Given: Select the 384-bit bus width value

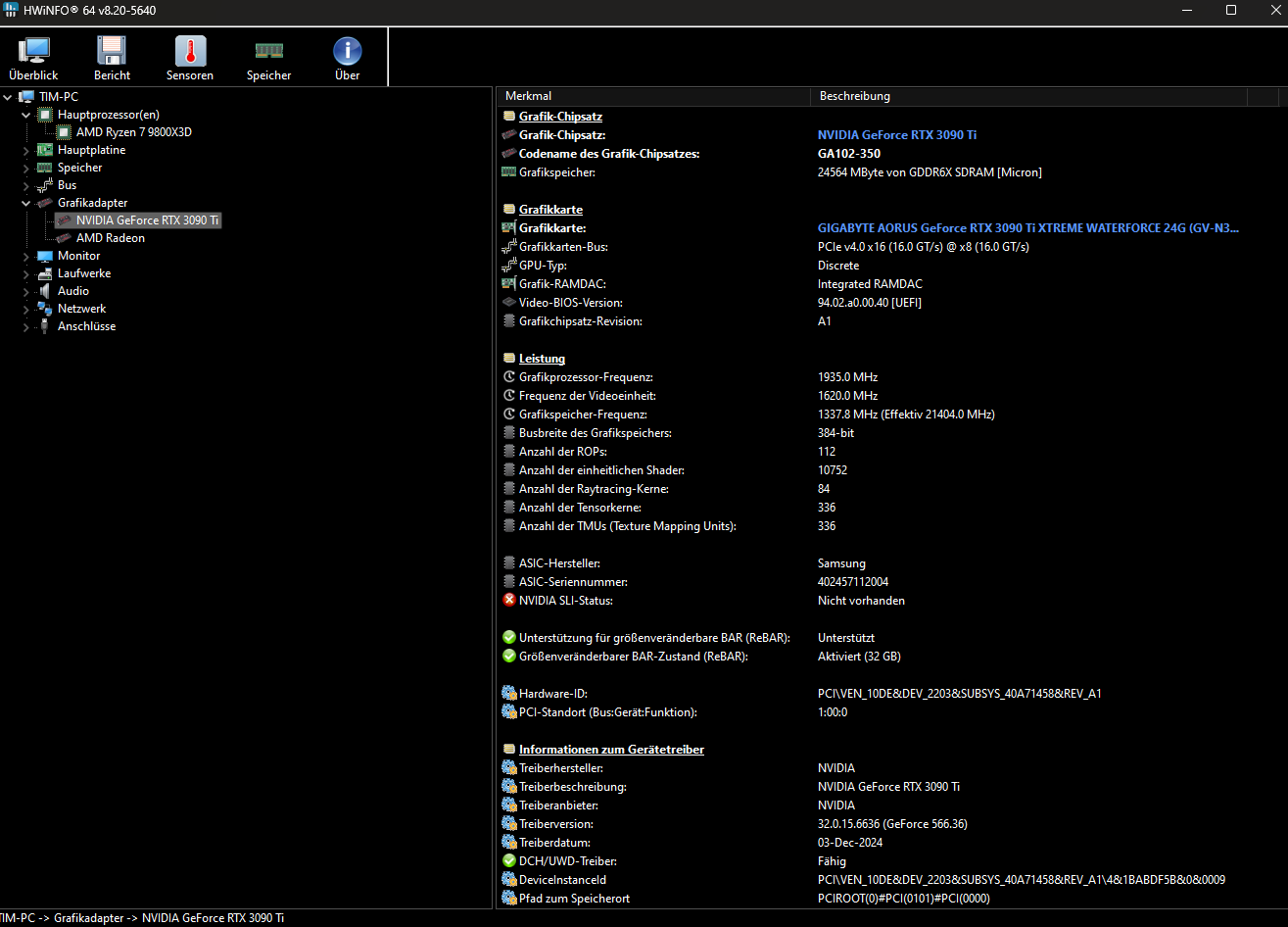Looking at the screenshot, I should (x=835, y=433).
